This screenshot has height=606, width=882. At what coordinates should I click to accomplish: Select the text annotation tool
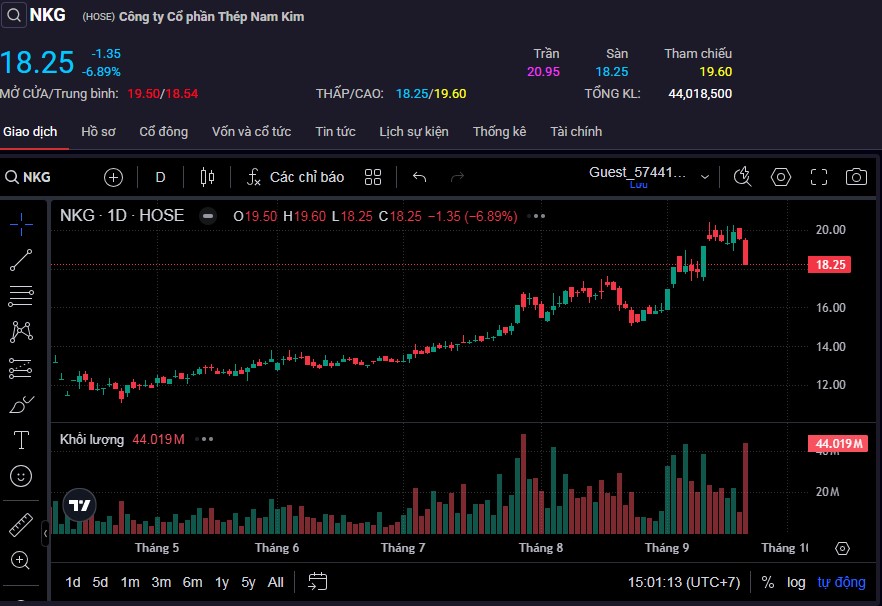[21, 440]
